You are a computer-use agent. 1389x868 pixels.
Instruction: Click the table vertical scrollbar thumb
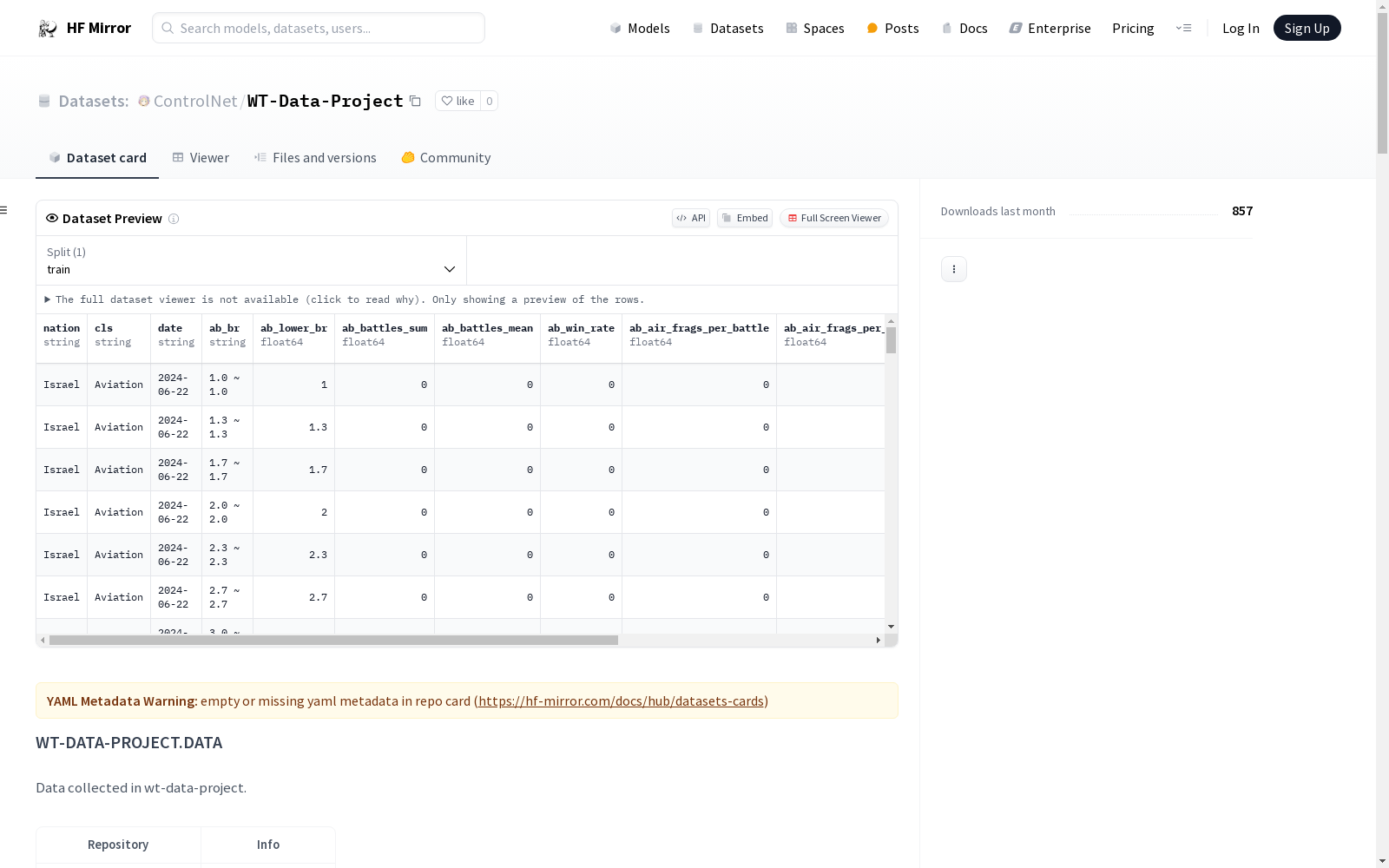click(x=891, y=340)
